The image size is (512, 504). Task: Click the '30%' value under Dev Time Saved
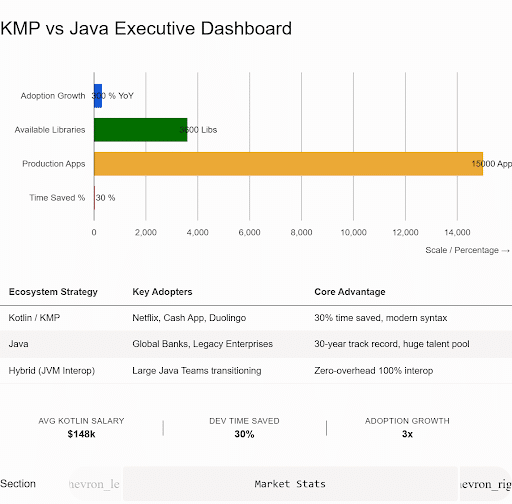pyautogui.click(x=244, y=434)
